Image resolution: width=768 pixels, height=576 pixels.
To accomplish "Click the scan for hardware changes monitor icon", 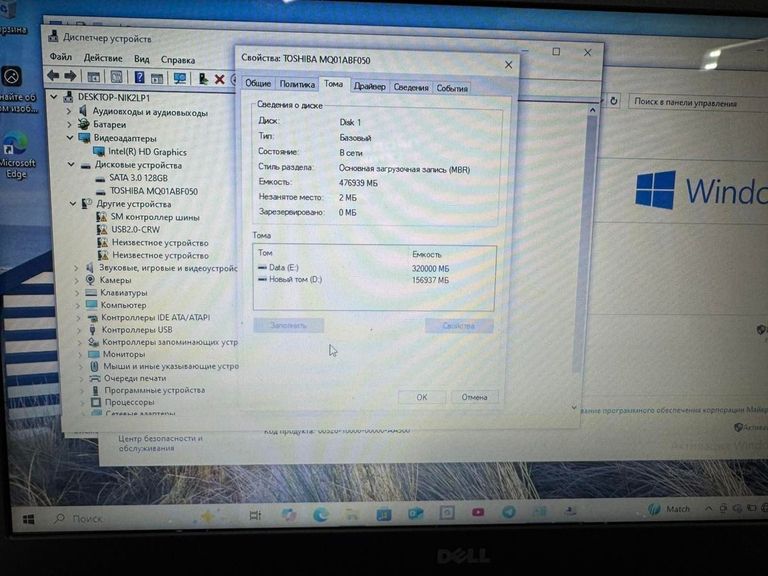I will (x=180, y=77).
